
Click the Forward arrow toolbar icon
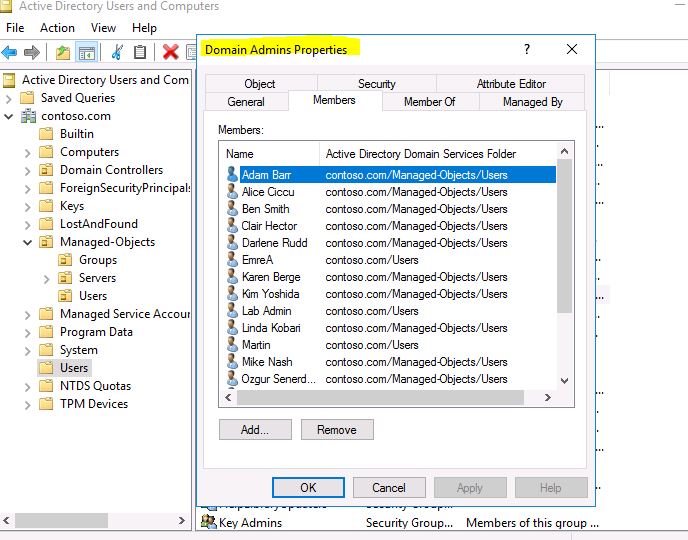coord(32,53)
